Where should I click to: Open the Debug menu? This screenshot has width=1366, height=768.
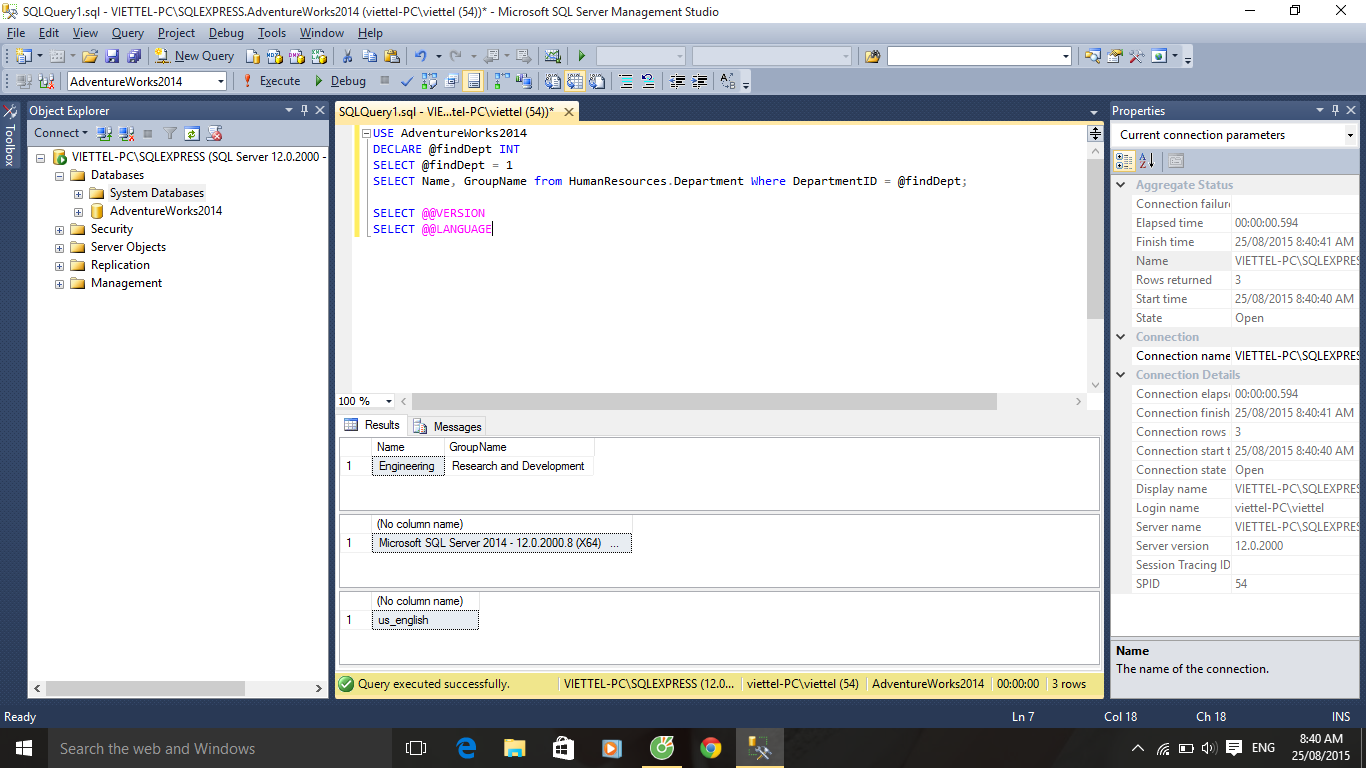(226, 33)
